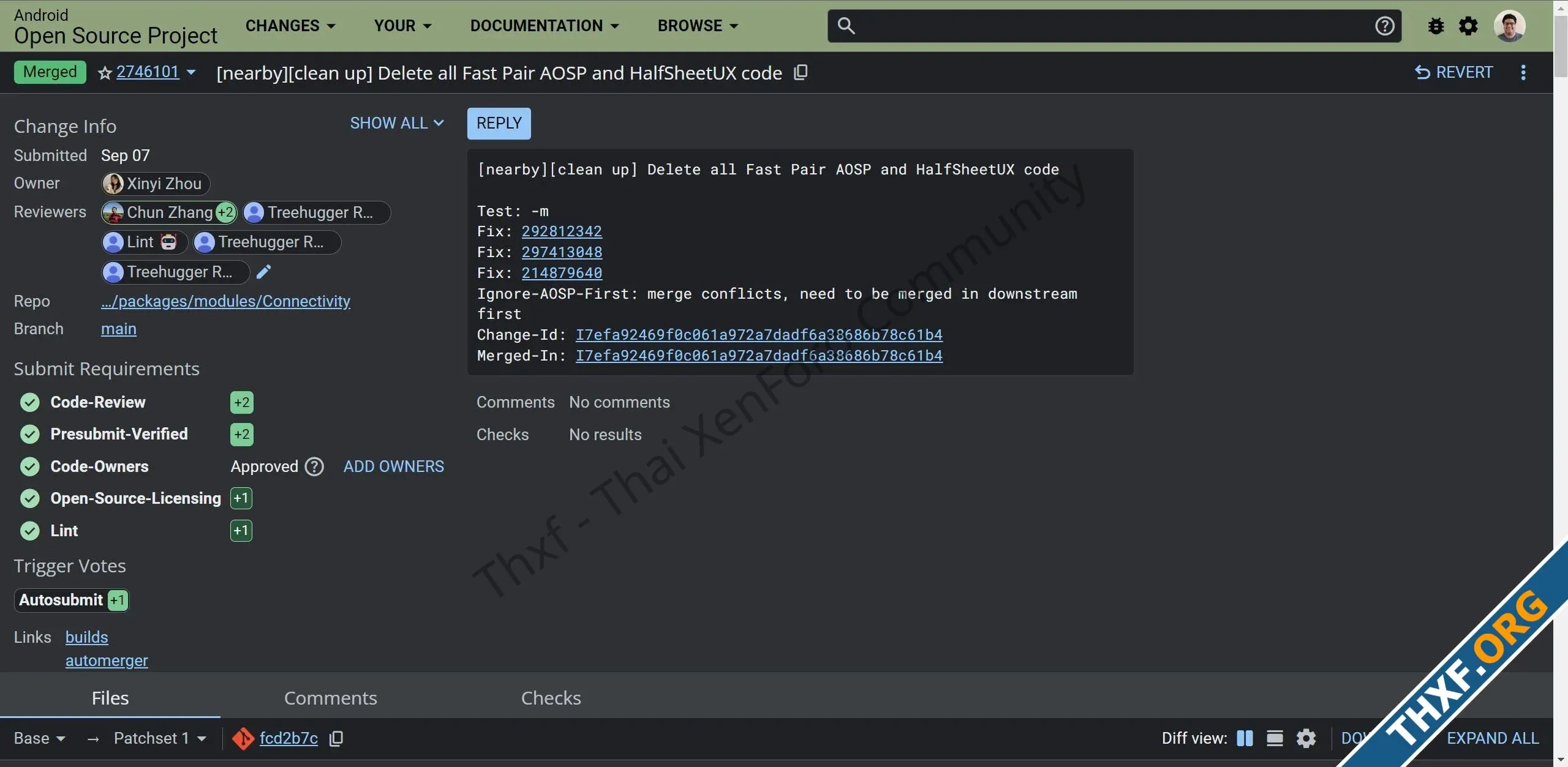
Task: Click the page vertical scrollbar
Action: 1560,46
